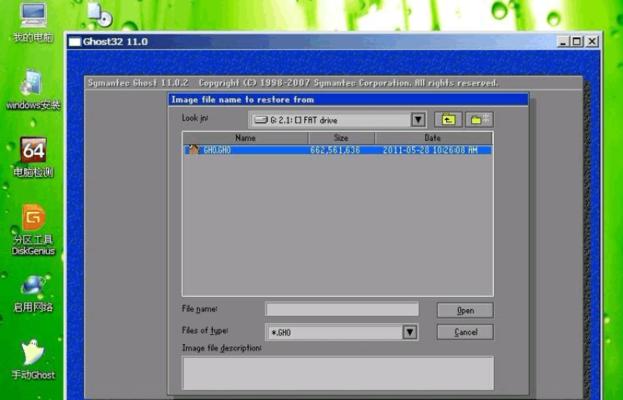
Task: Click the create new folder icon
Action: (480, 120)
